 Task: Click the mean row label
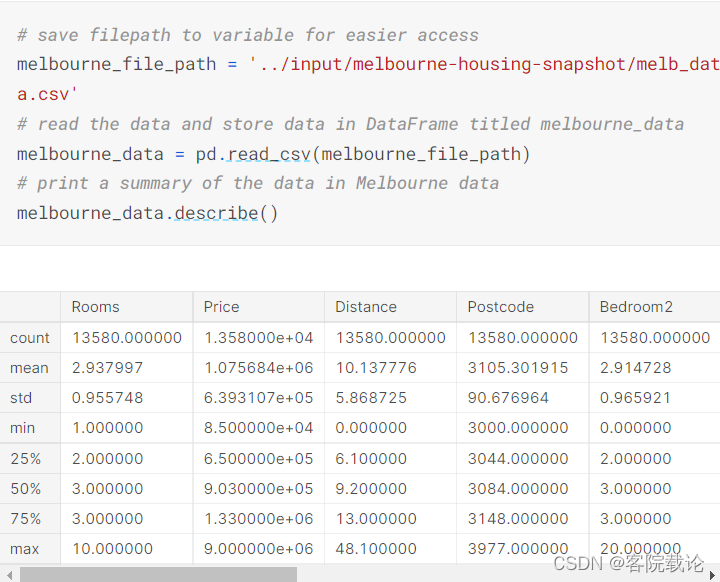[29, 368]
